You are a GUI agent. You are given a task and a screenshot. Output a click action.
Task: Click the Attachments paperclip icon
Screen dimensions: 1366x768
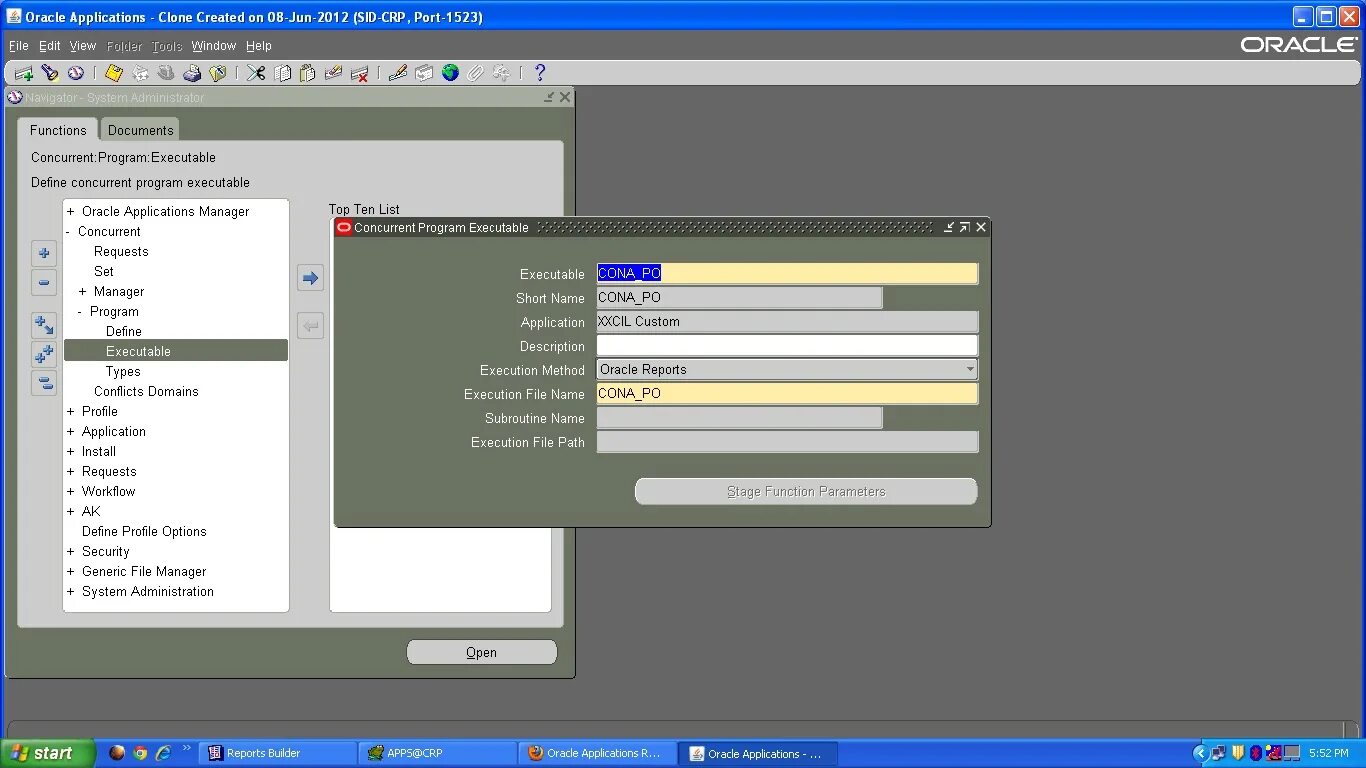point(475,73)
